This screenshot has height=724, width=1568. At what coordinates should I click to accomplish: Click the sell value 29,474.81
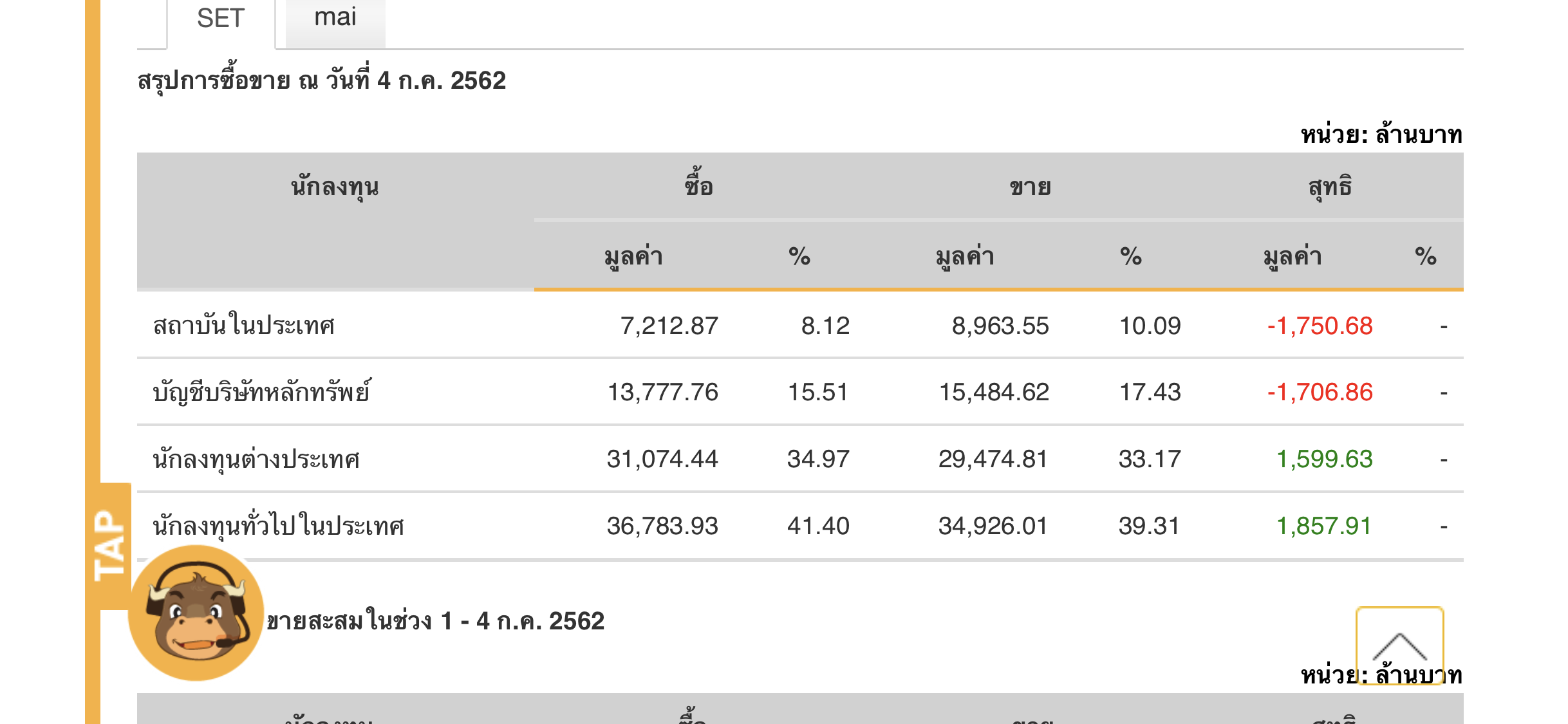point(993,459)
